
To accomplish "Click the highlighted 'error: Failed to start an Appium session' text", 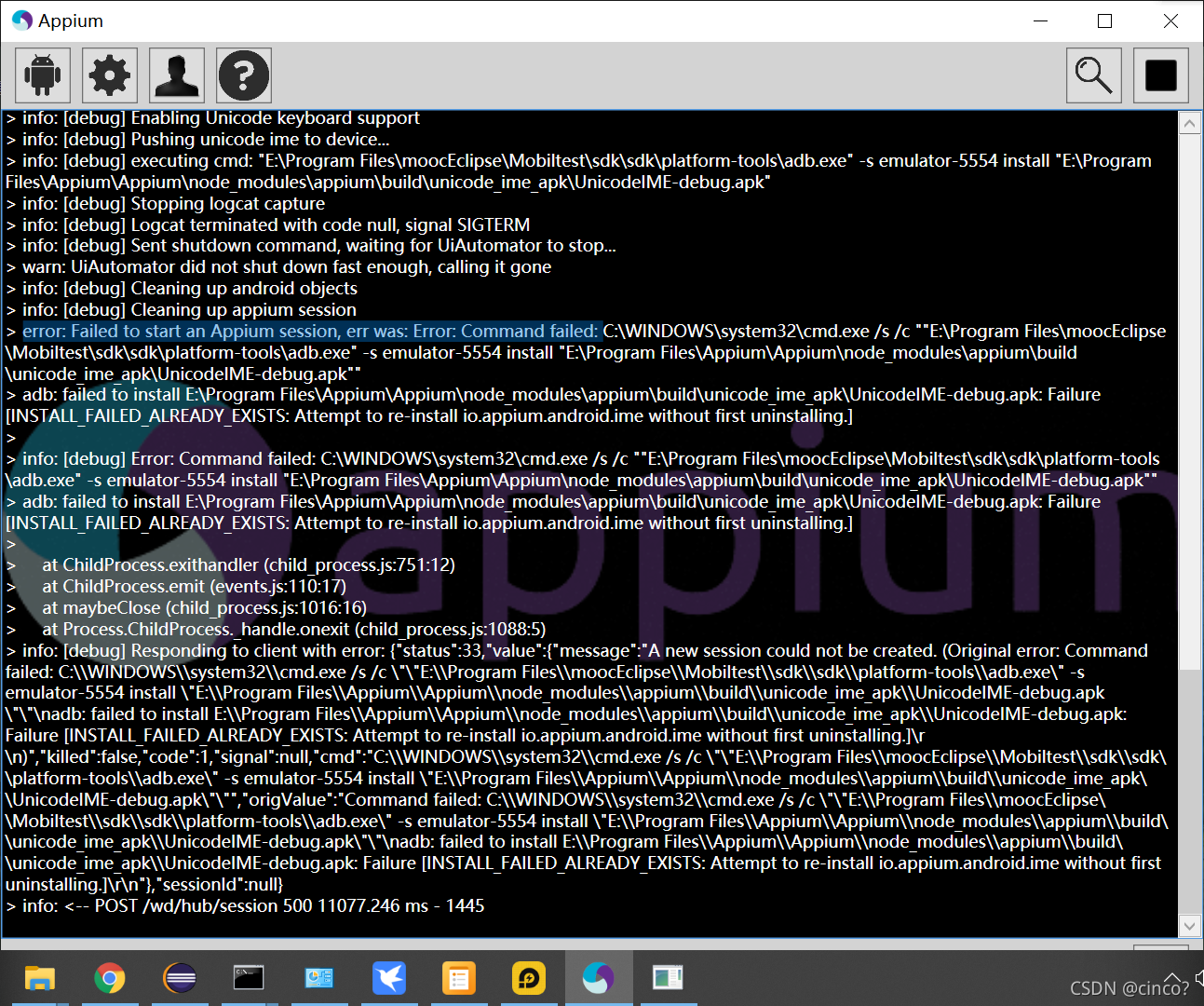I will pos(312,332).
